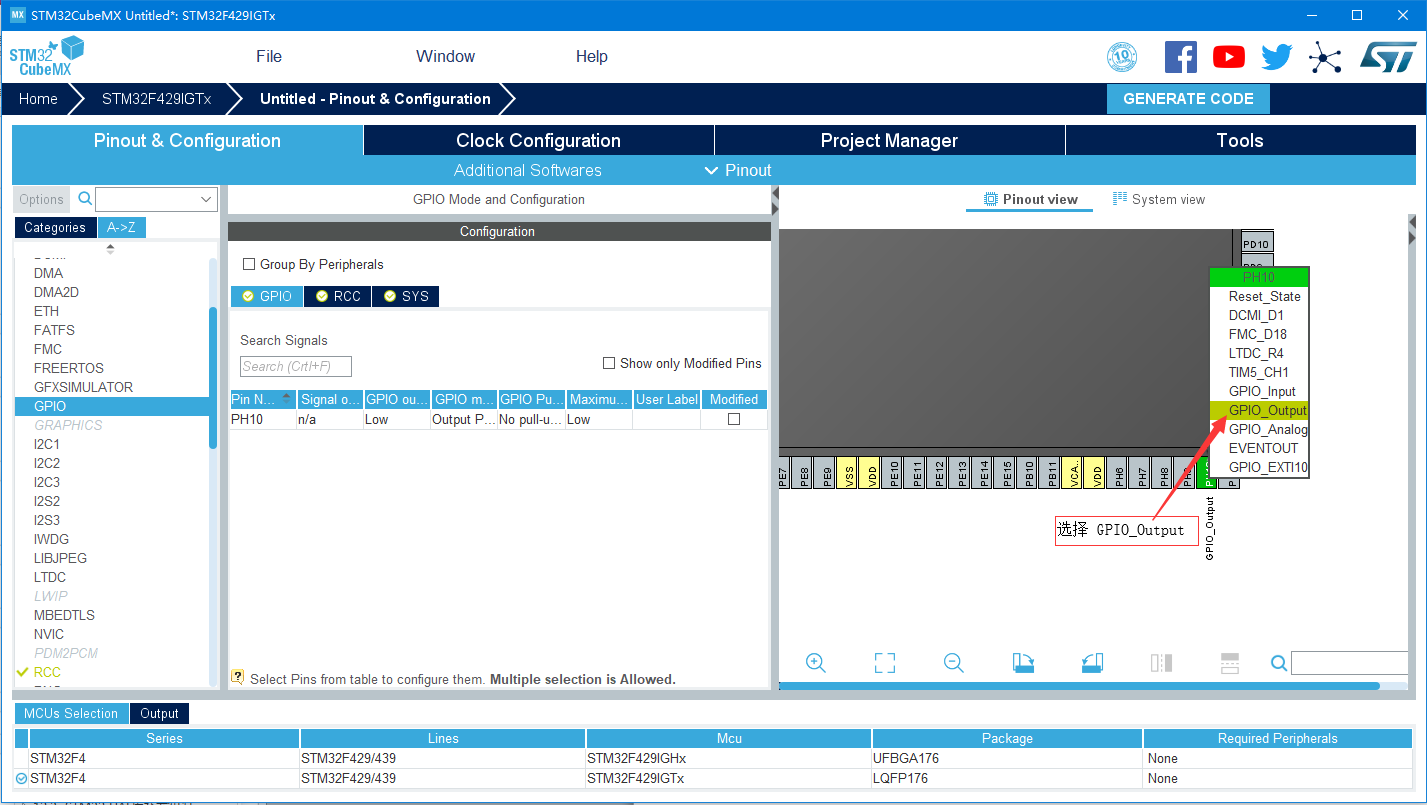
Task: Open the File menu
Action: coord(269,56)
